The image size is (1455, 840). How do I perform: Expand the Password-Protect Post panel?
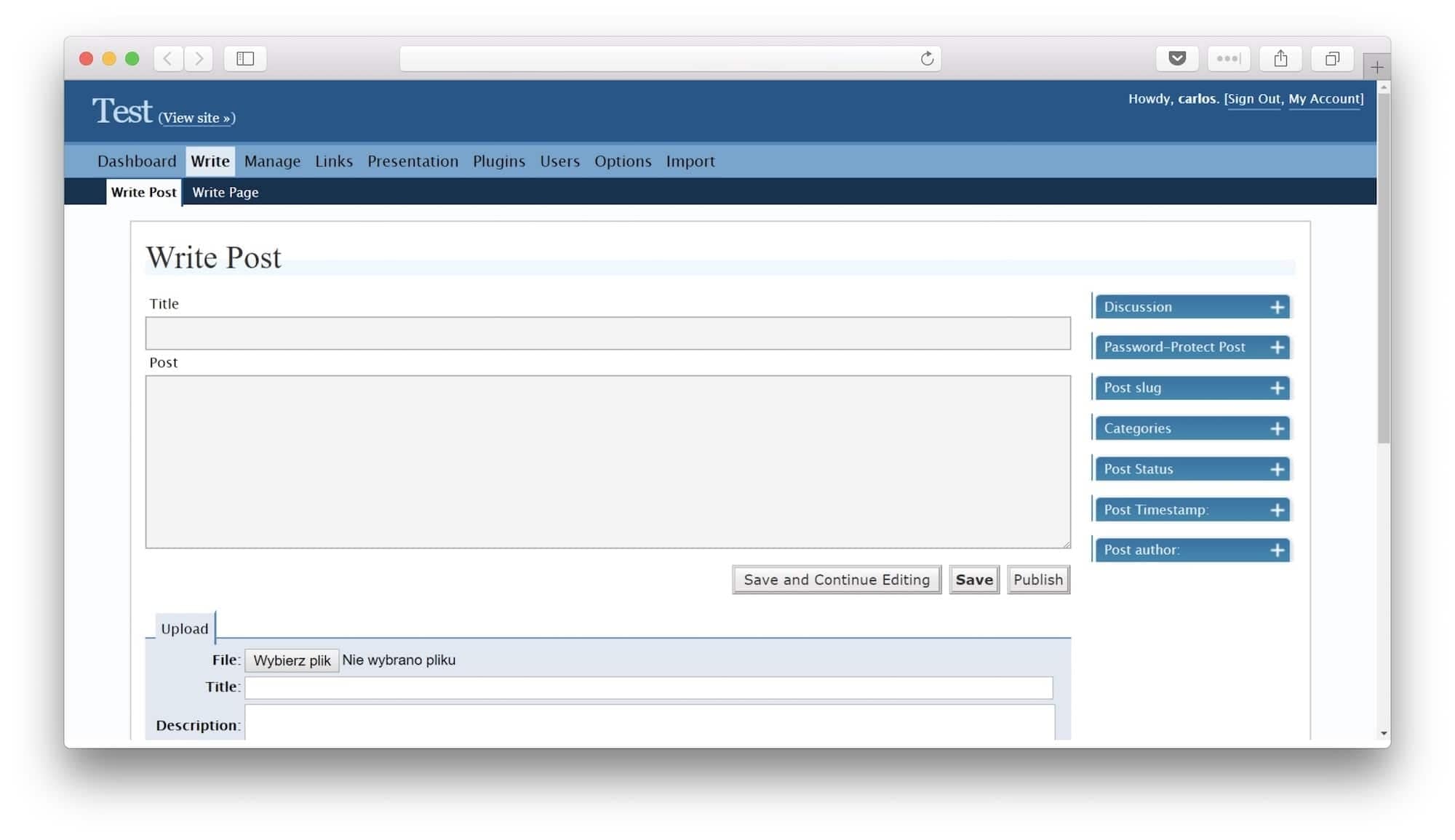point(1277,348)
